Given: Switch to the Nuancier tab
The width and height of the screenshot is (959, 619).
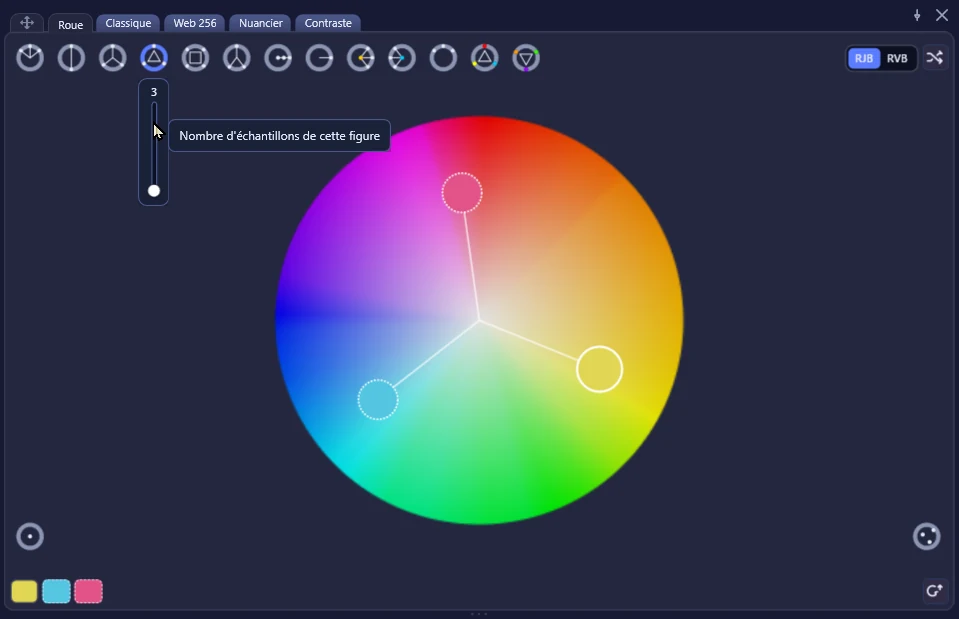Looking at the screenshot, I should tap(261, 23).
